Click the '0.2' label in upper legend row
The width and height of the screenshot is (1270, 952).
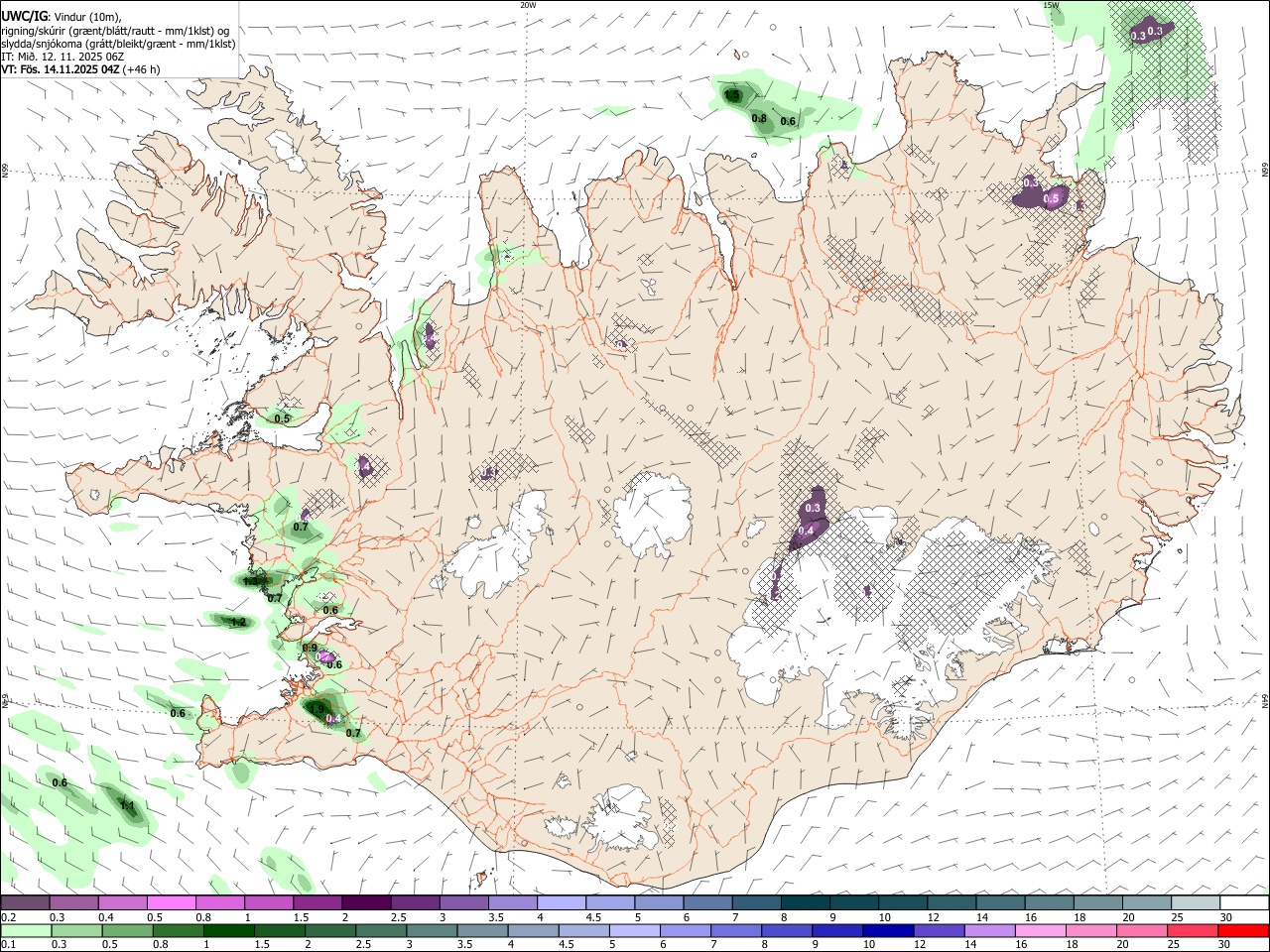click(8, 917)
